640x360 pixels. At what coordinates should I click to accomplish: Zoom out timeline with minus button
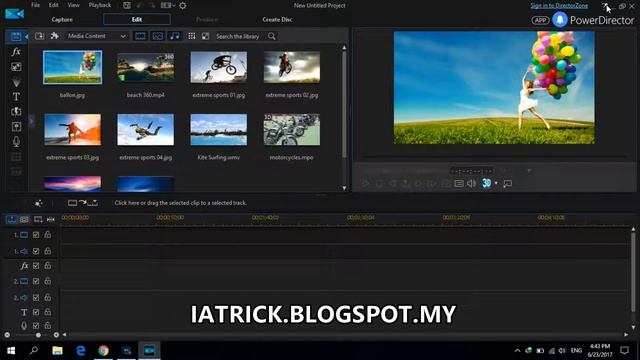[7, 335]
